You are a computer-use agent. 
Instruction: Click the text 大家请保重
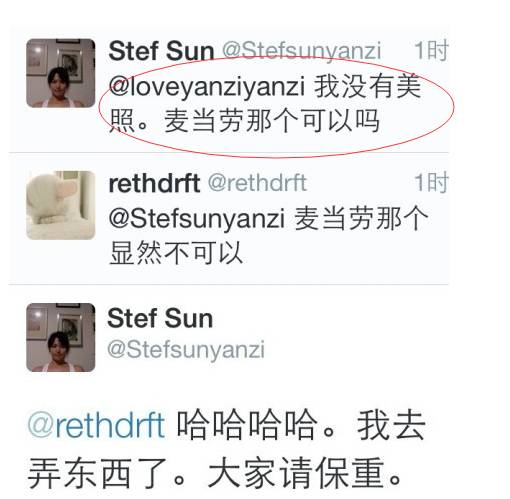click(x=296, y=473)
